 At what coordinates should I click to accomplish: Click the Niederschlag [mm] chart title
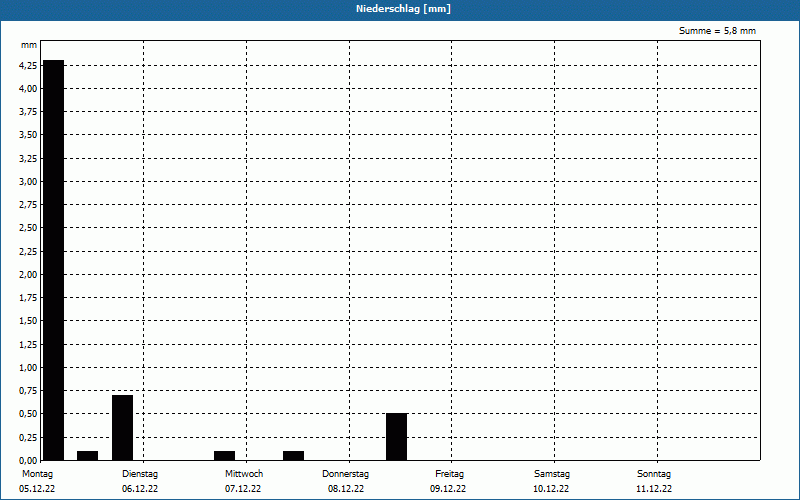[x=403, y=9]
